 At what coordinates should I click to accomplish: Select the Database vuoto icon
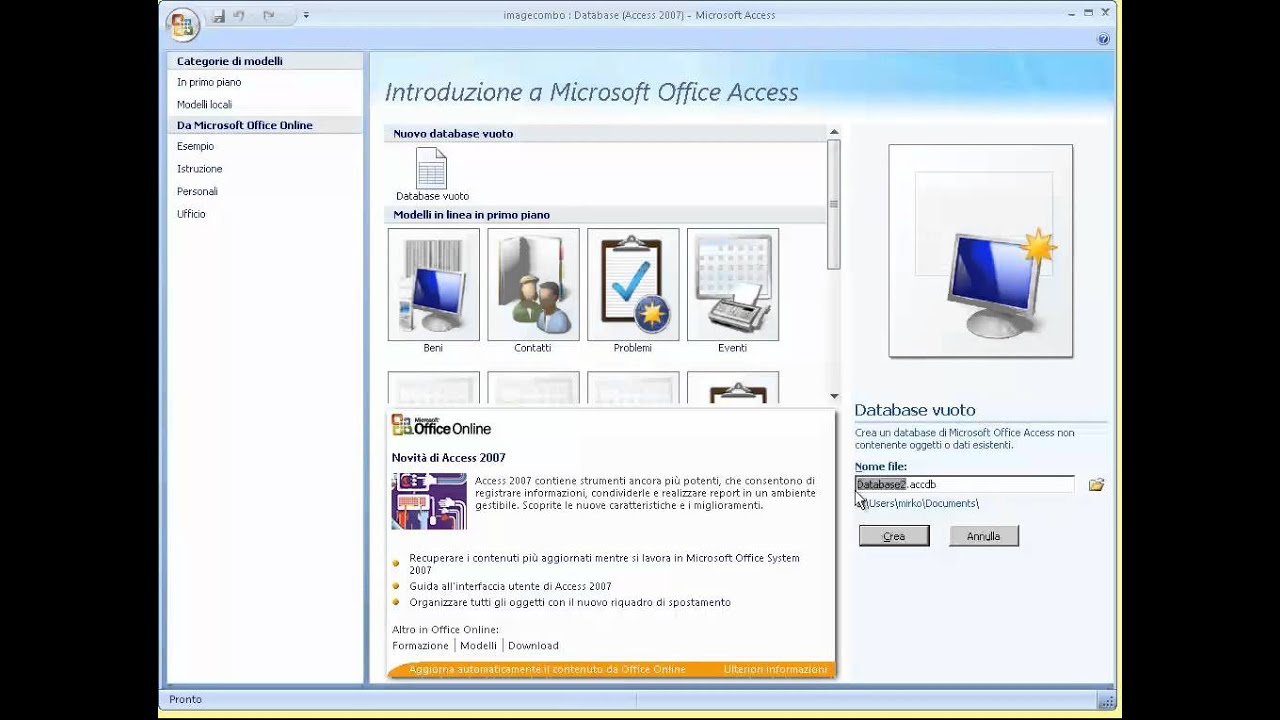click(432, 174)
